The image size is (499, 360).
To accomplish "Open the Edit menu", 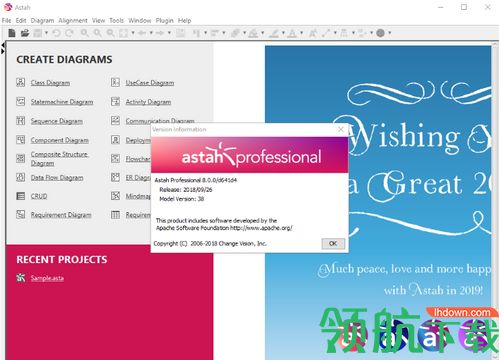I will point(21,21).
